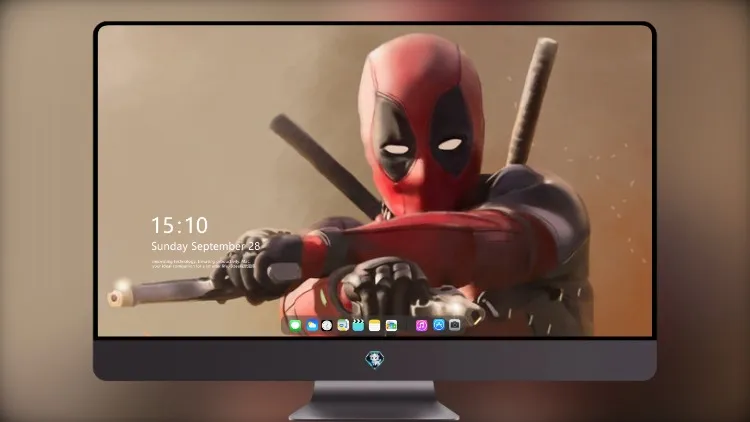The width and height of the screenshot is (750, 422).
Task: Click the Sunday September 28 date text
Action: 206,246
